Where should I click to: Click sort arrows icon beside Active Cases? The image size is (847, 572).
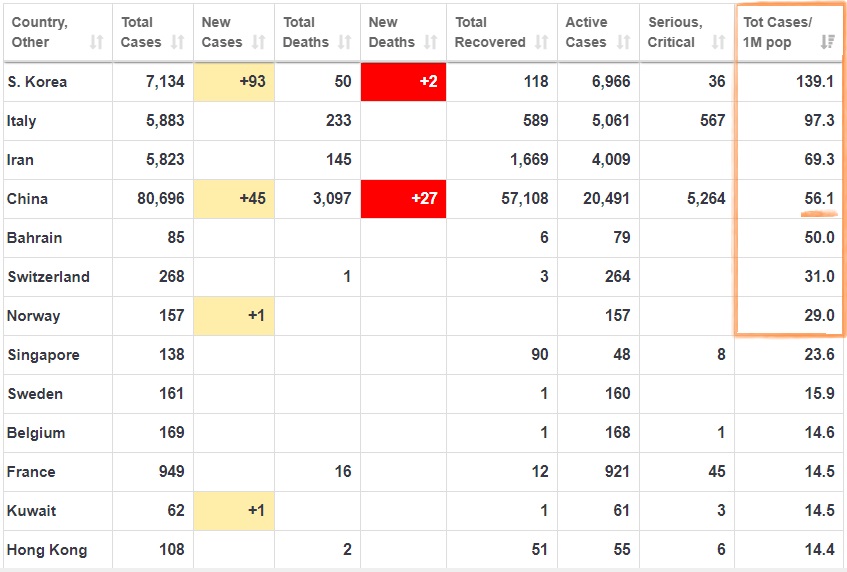624,42
